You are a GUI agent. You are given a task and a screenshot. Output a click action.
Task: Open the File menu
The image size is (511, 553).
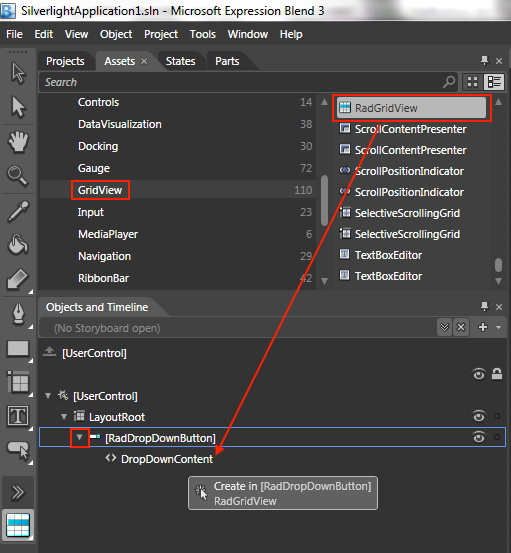point(14,34)
